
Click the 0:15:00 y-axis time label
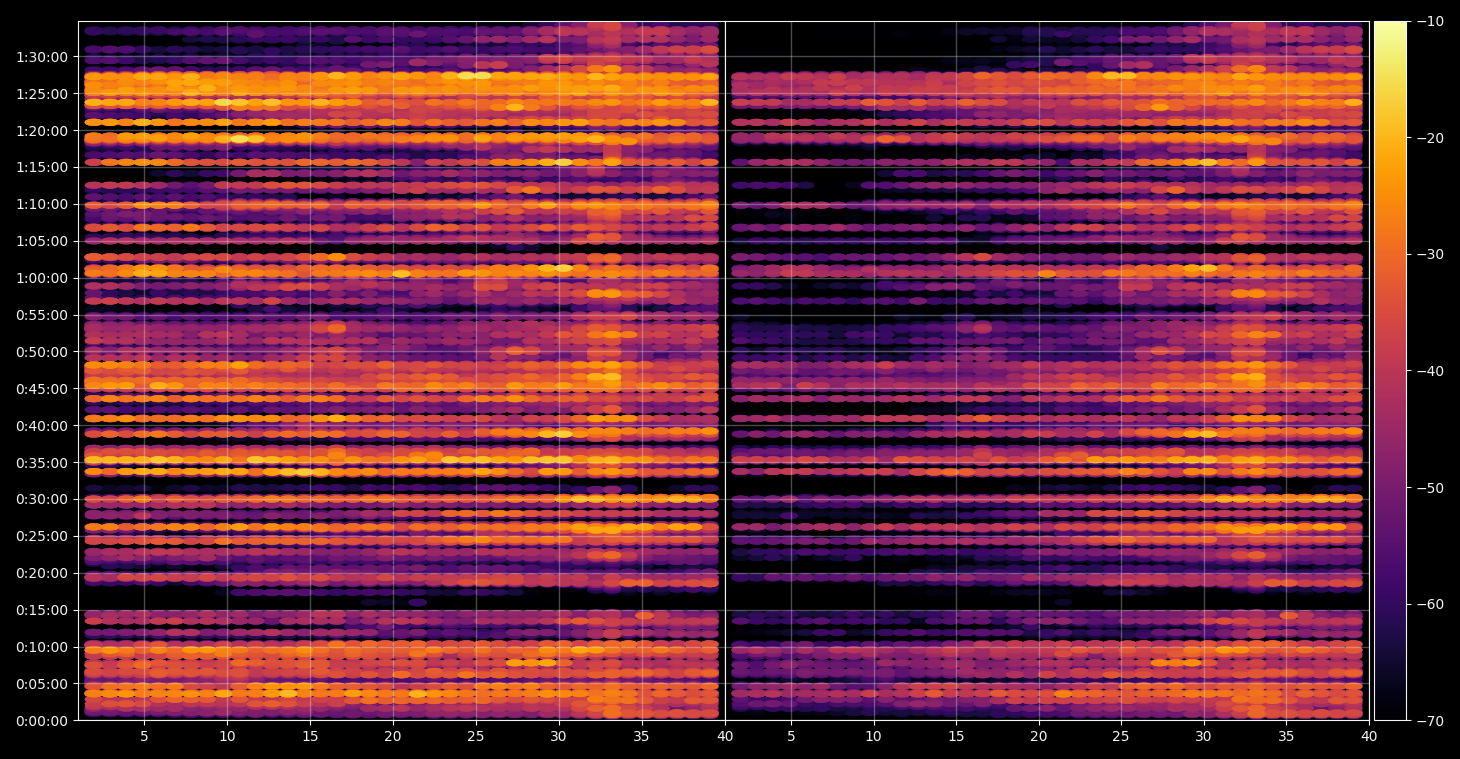point(41,610)
